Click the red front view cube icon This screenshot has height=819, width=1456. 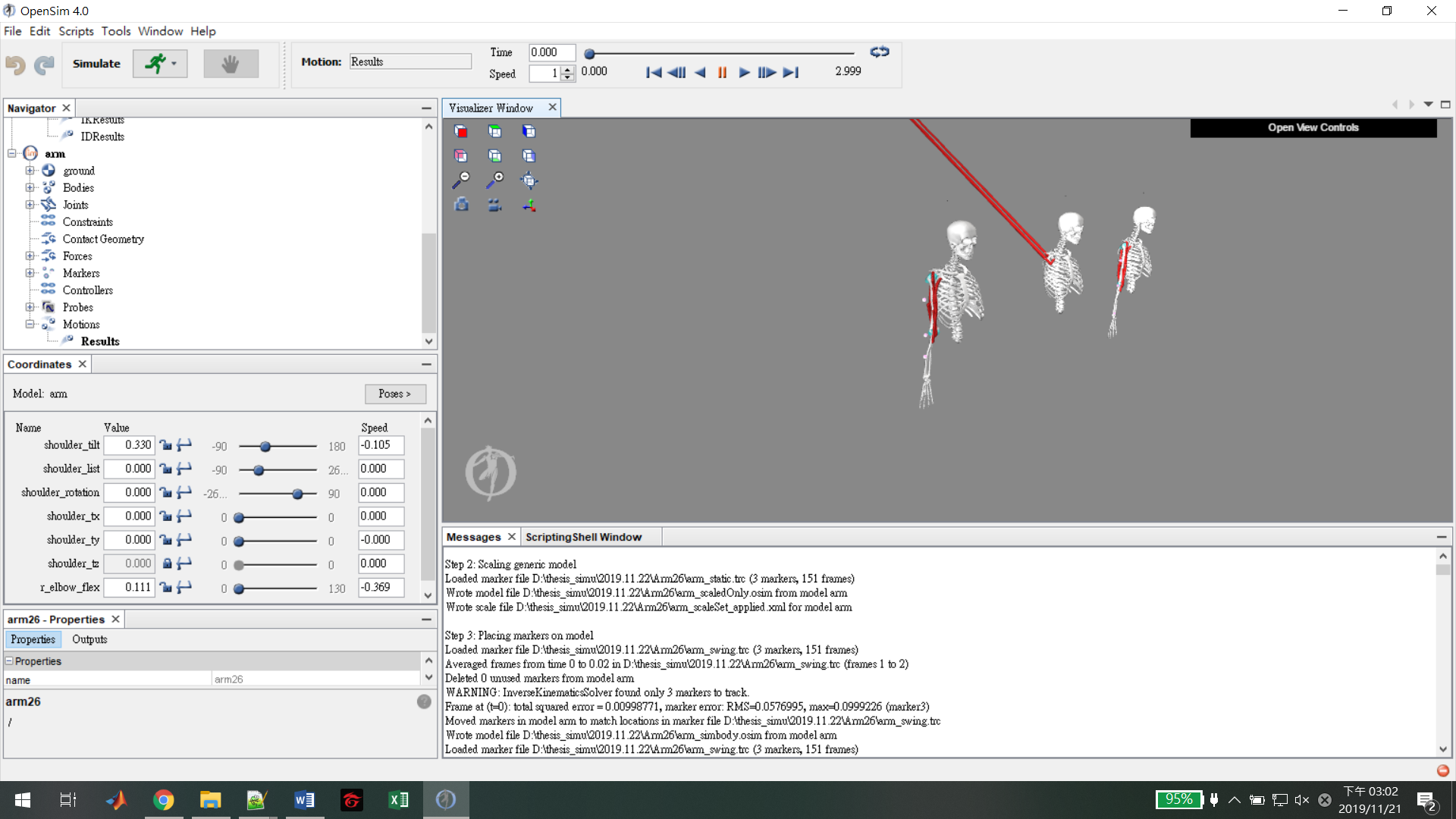460,131
